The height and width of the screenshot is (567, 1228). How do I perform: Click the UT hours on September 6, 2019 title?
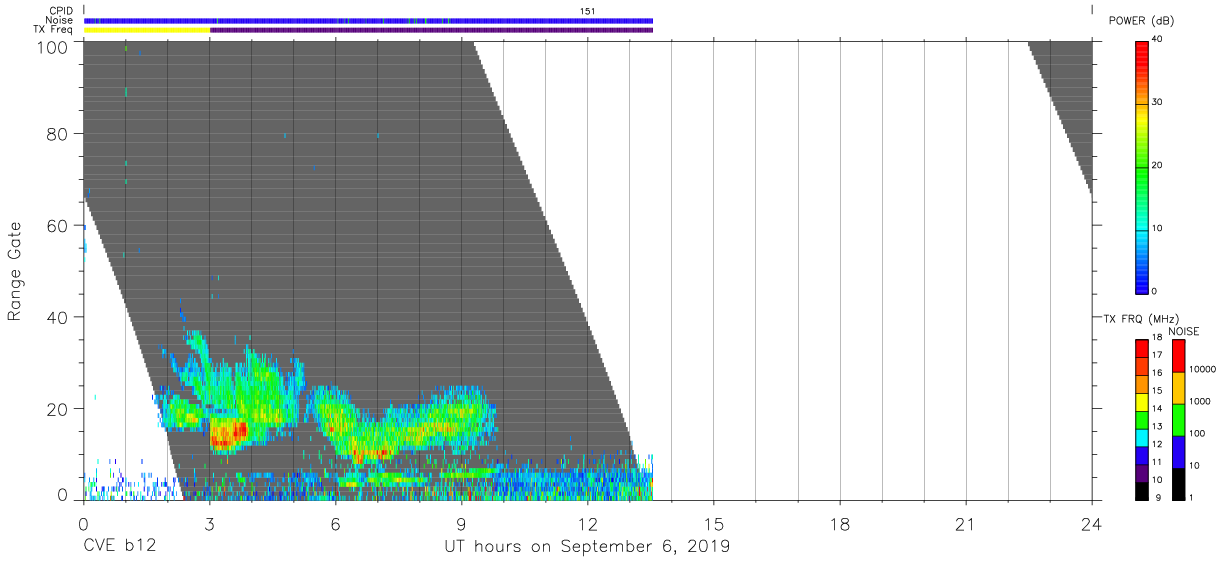click(x=587, y=547)
